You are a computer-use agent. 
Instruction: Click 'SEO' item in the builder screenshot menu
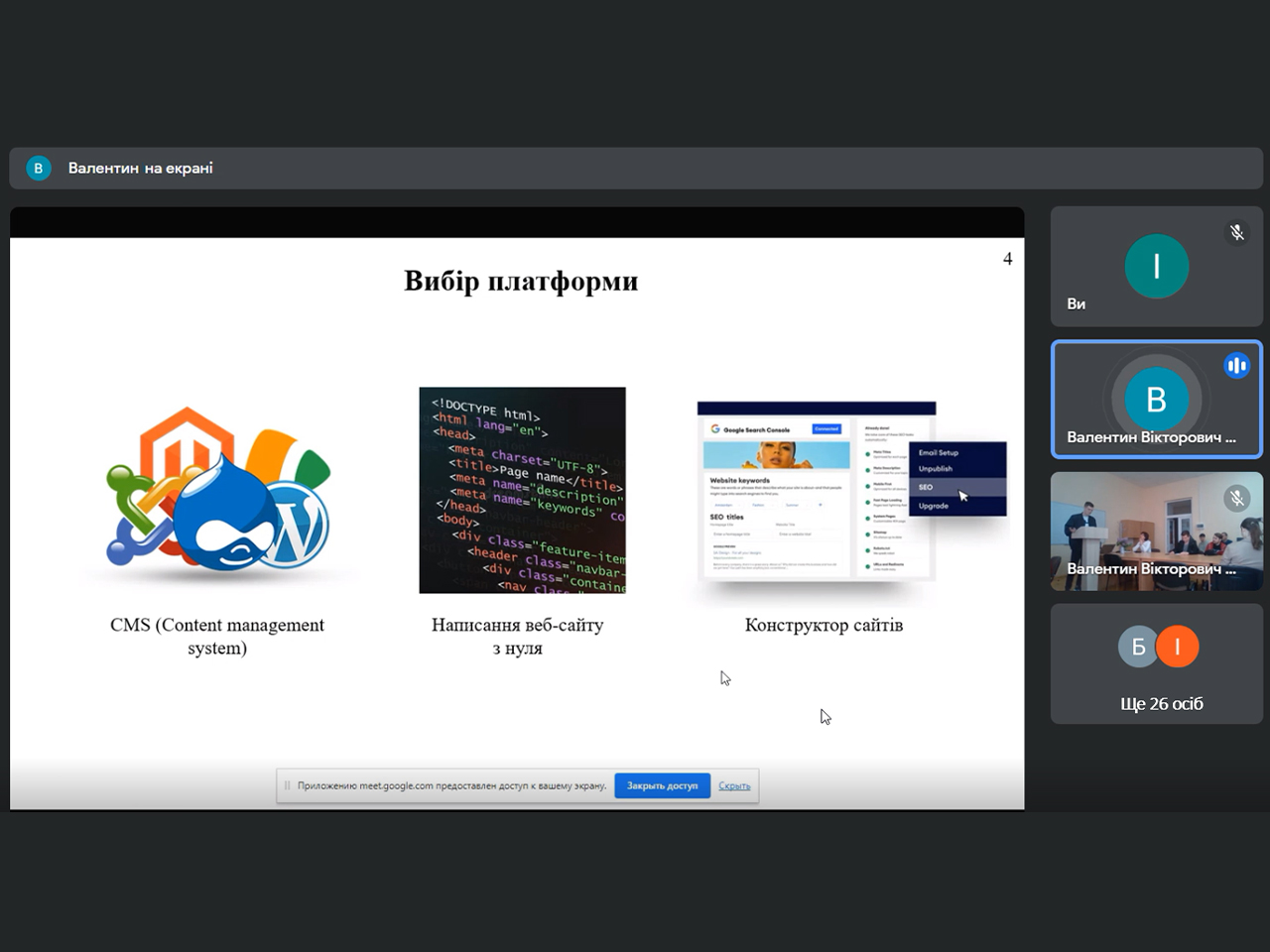pos(926,487)
